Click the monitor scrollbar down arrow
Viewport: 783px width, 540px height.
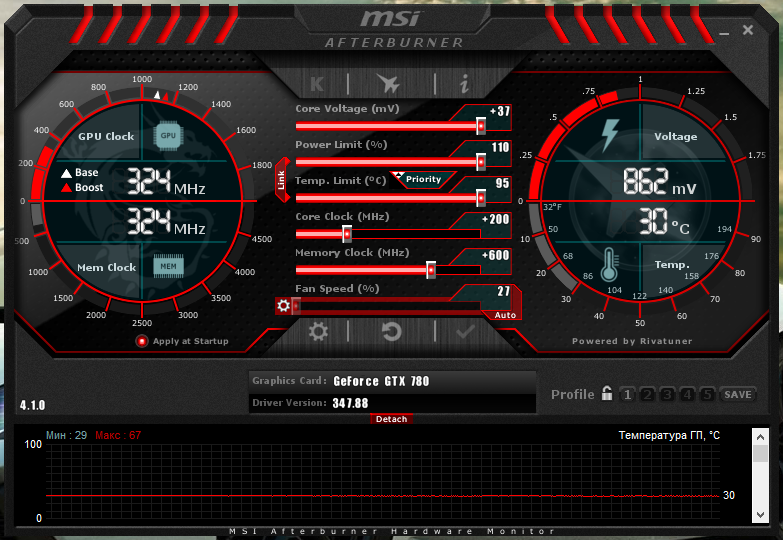coord(760,515)
